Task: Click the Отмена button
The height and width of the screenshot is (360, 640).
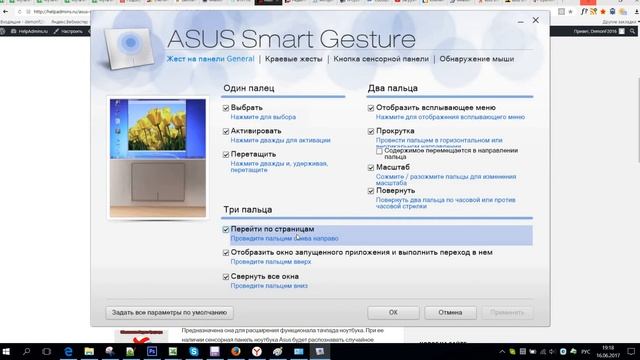Action: click(x=450, y=313)
